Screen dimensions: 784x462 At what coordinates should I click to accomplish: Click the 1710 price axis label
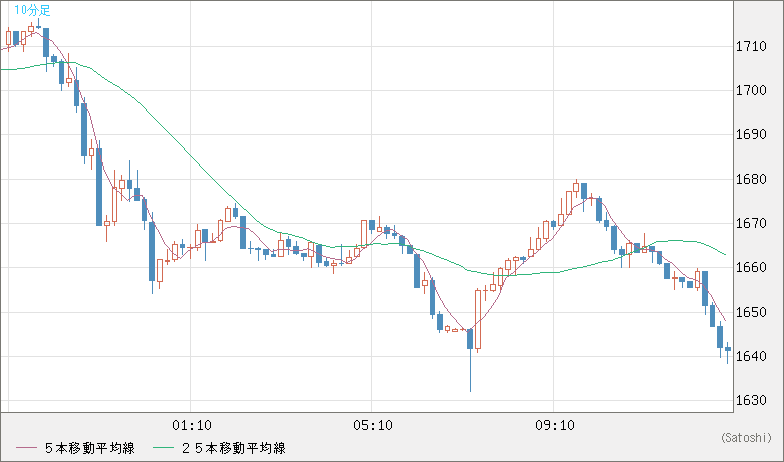pyautogui.click(x=751, y=46)
